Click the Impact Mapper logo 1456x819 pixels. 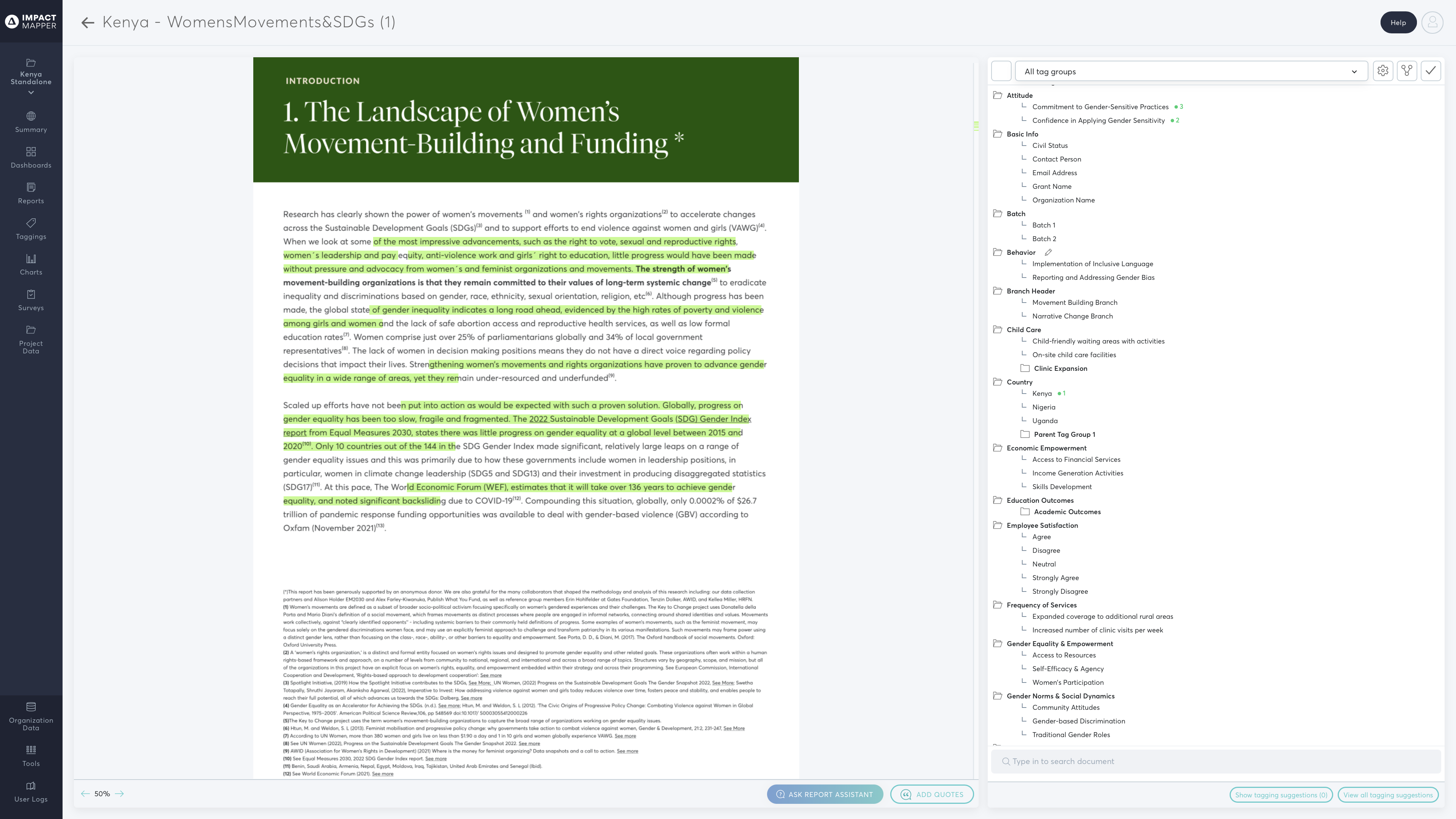coord(31,22)
